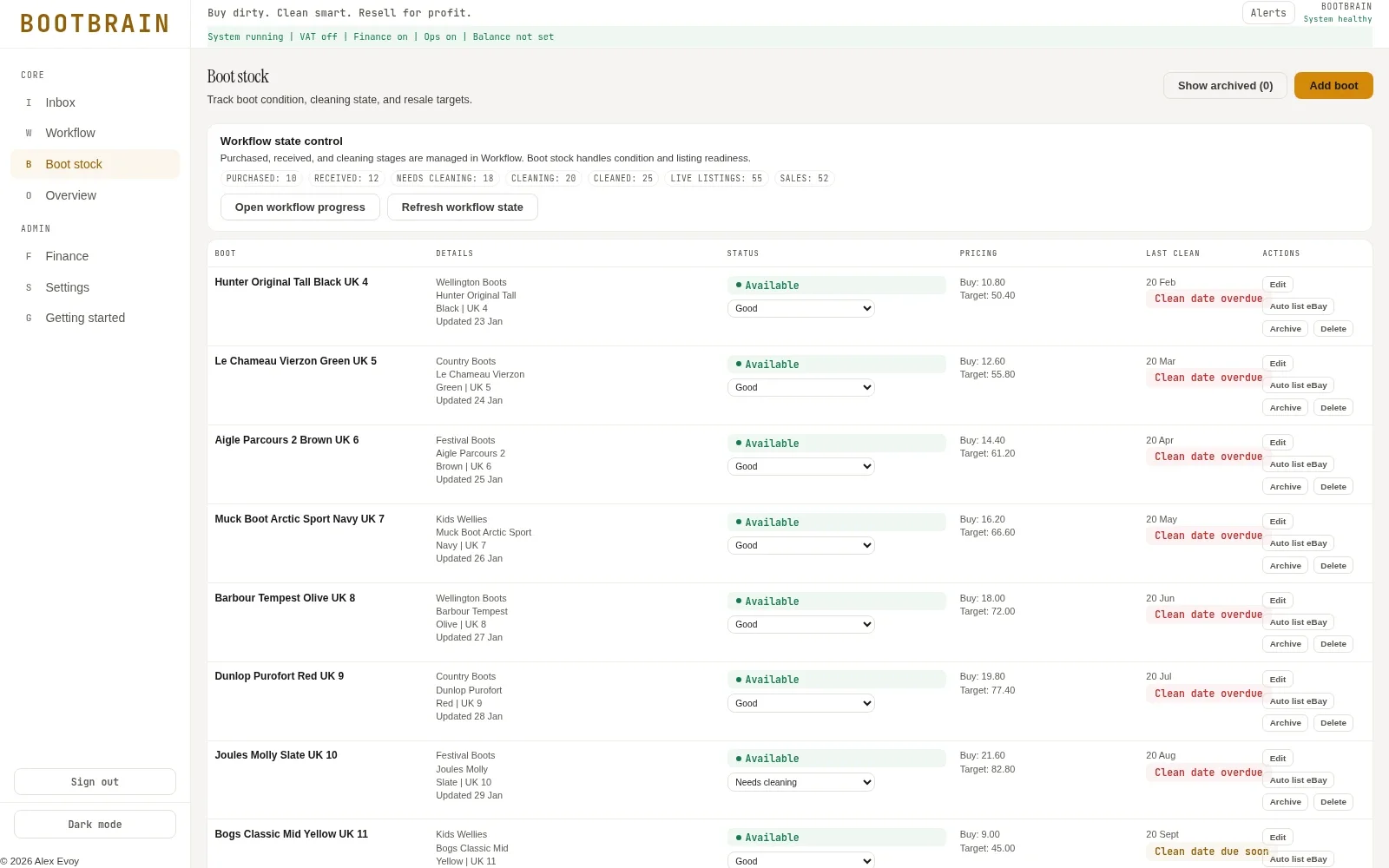Archive Muck Boot Arctic Sport Navy
This screenshot has width=1389, height=868.
tap(1285, 566)
